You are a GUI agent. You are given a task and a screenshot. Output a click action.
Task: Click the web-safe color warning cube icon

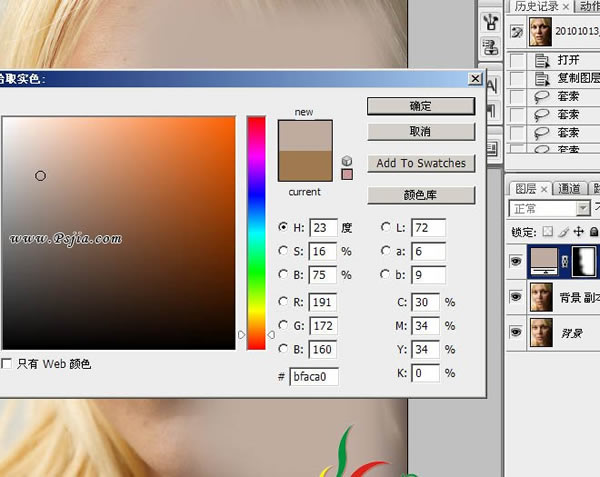(x=347, y=161)
